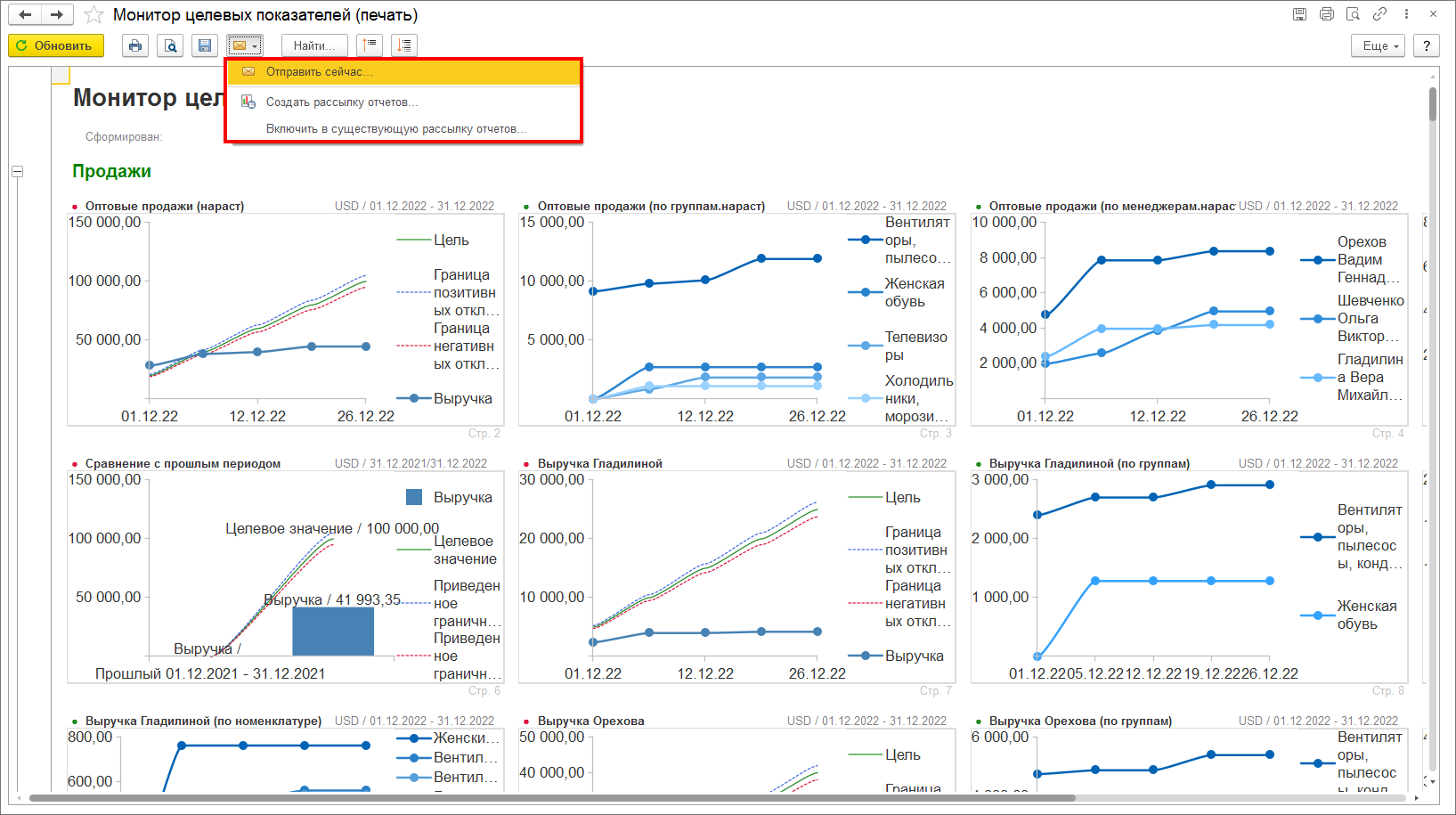Print report via toolbar printer icon
This screenshot has width=1456, height=815.
click(134, 45)
